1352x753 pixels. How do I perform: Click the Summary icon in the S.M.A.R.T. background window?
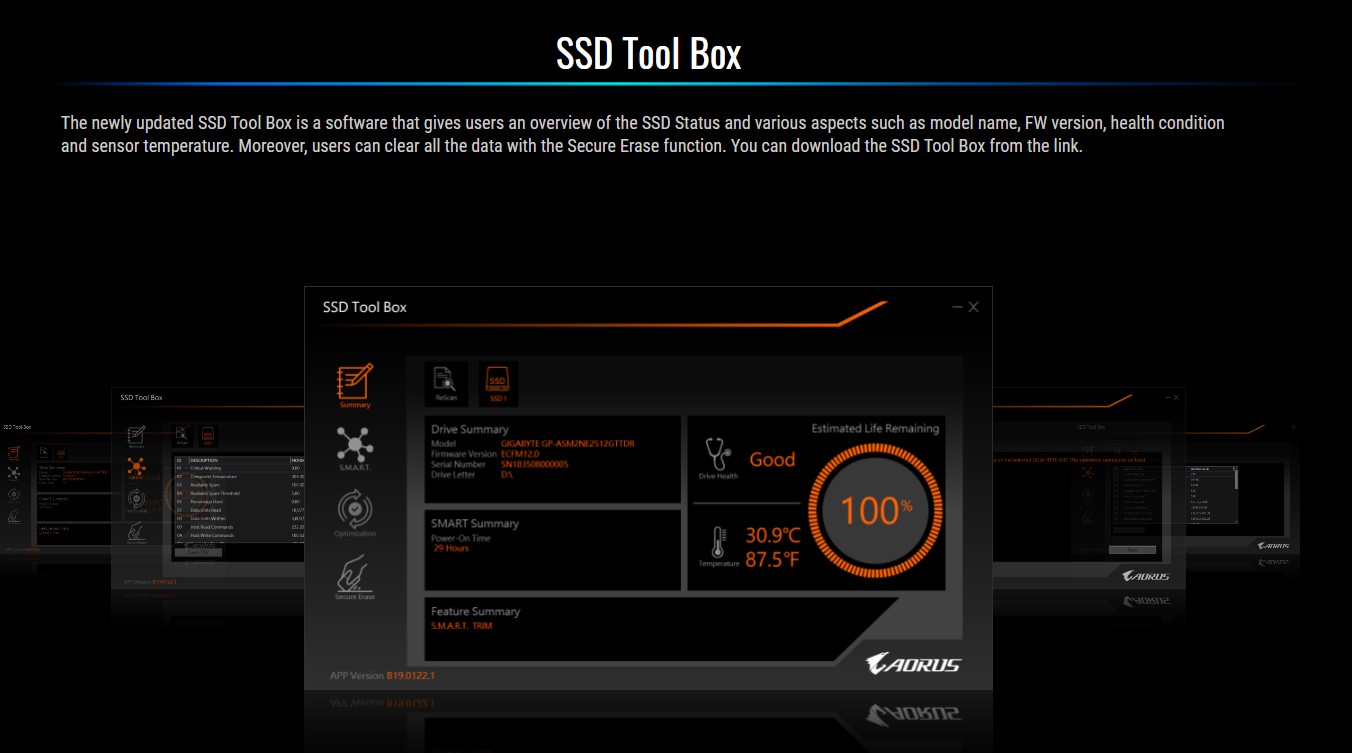click(x=136, y=436)
